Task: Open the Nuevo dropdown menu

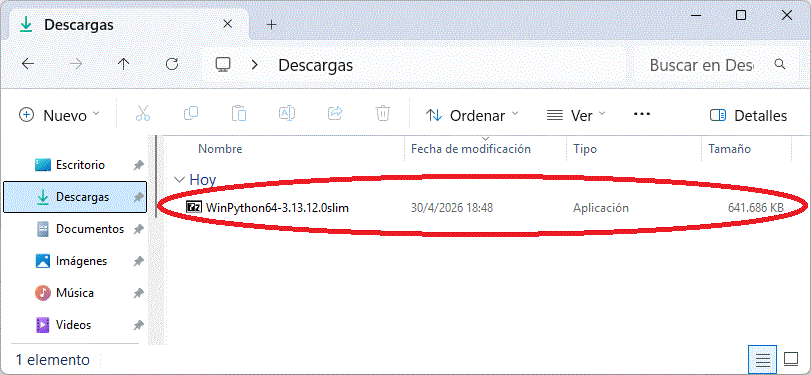Action: (x=59, y=115)
